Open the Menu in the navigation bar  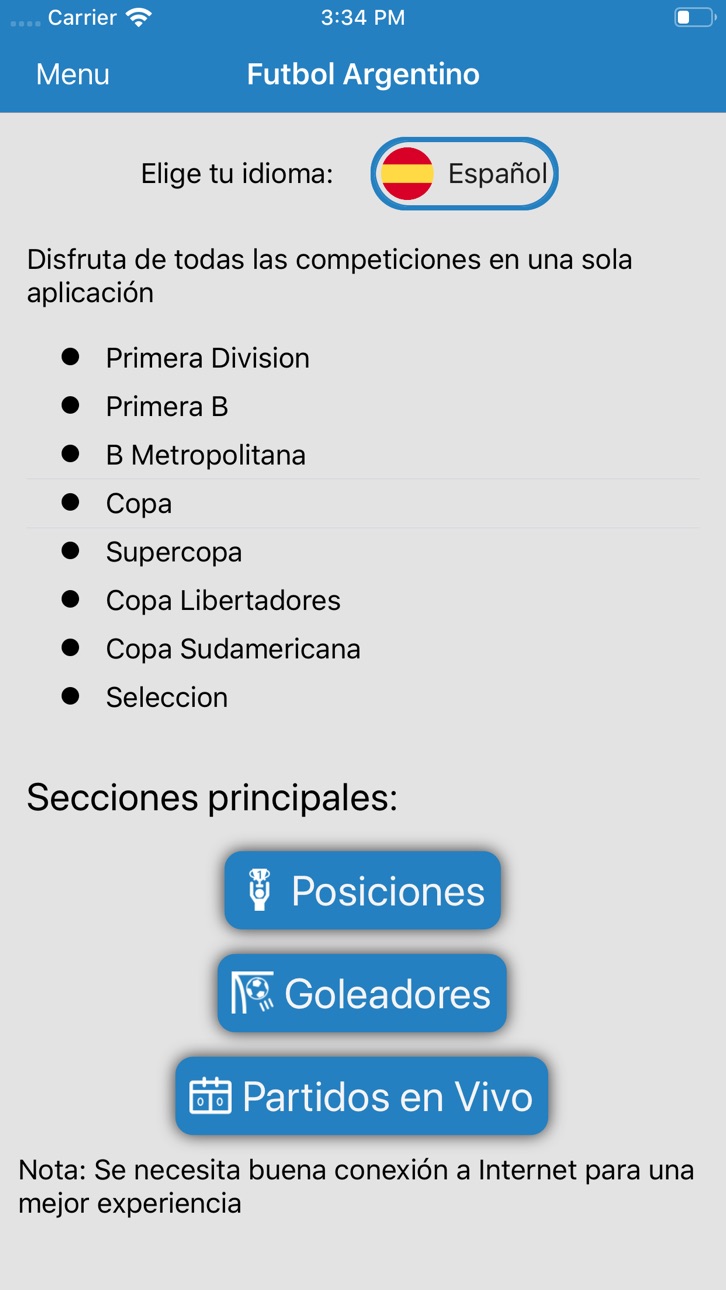pyautogui.click(x=73, y=74)
